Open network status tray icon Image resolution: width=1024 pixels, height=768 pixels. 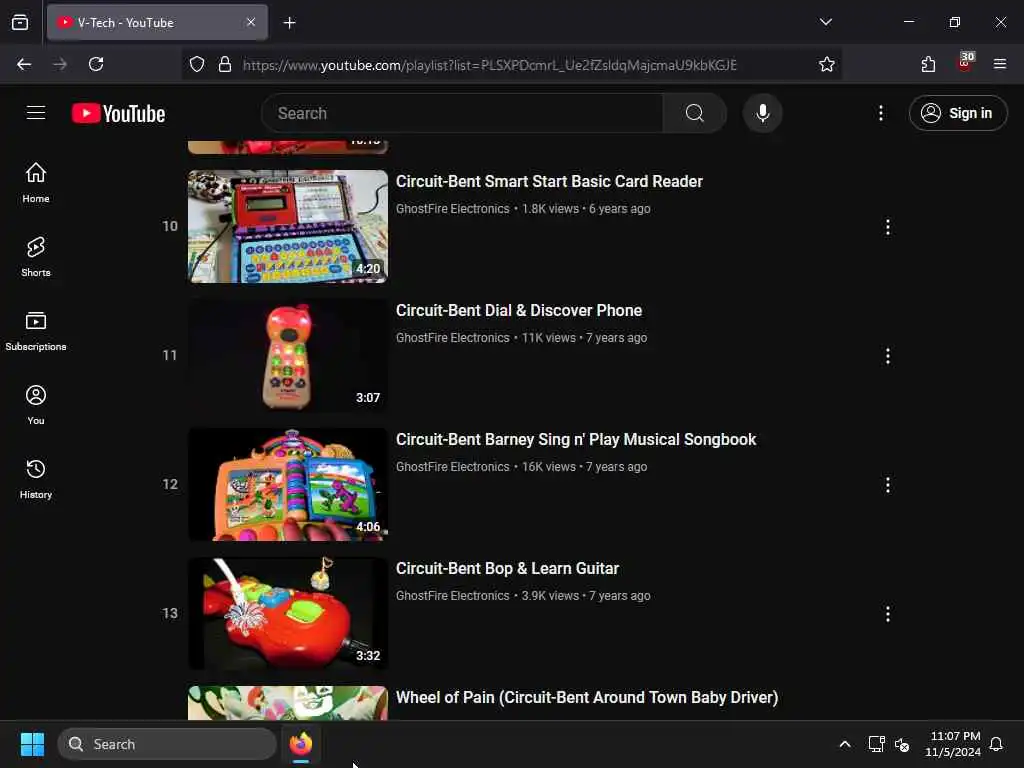coord(876,744)
